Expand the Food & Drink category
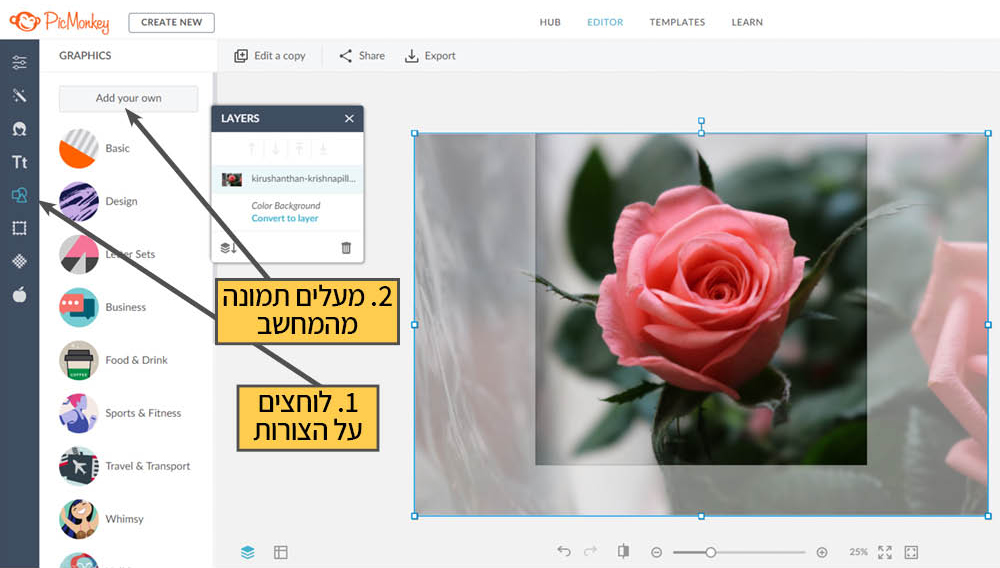This screenshot has width=1000, height=568. 136,360
